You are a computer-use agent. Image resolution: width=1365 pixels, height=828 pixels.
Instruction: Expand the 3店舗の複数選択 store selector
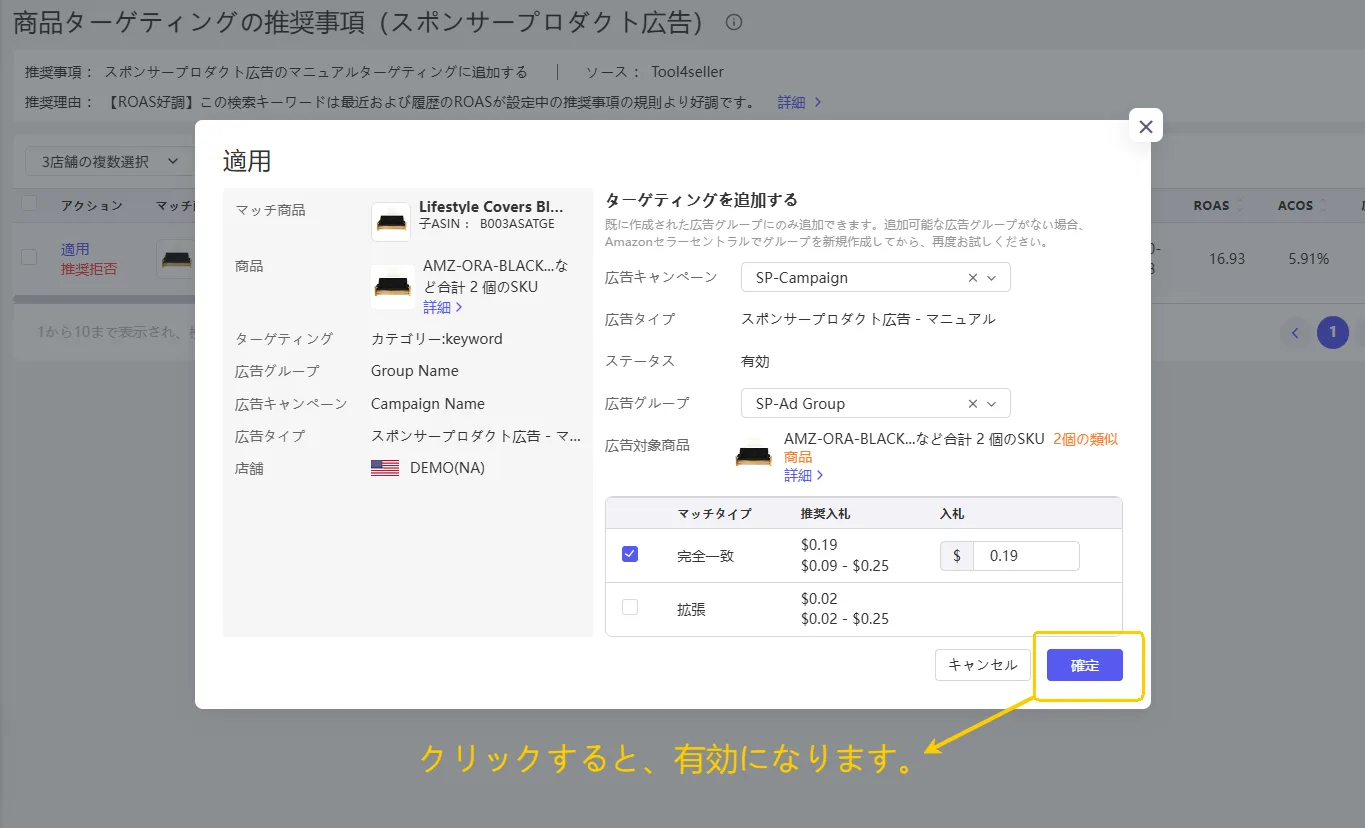[x=109, y=161]
